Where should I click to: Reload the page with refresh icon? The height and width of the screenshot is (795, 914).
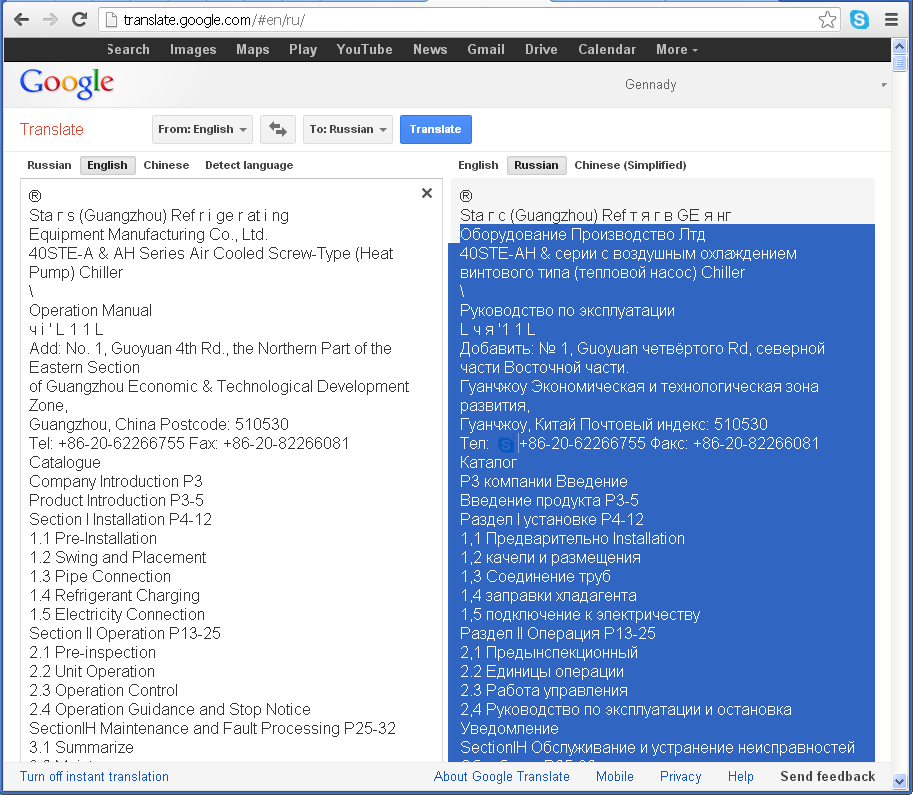[x=79, y=20]
